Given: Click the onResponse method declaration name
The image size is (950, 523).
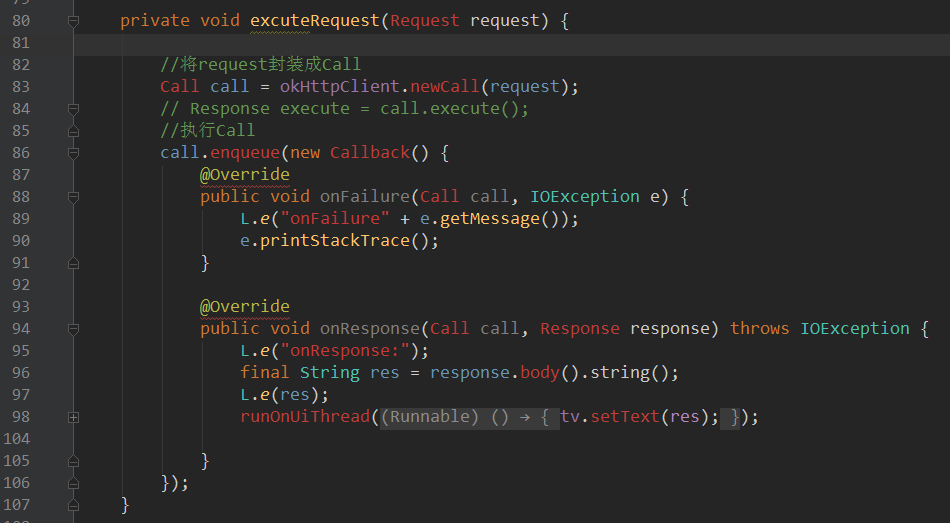Looking at the screenshot, I should pyautogui.click(x=370, y=328).
